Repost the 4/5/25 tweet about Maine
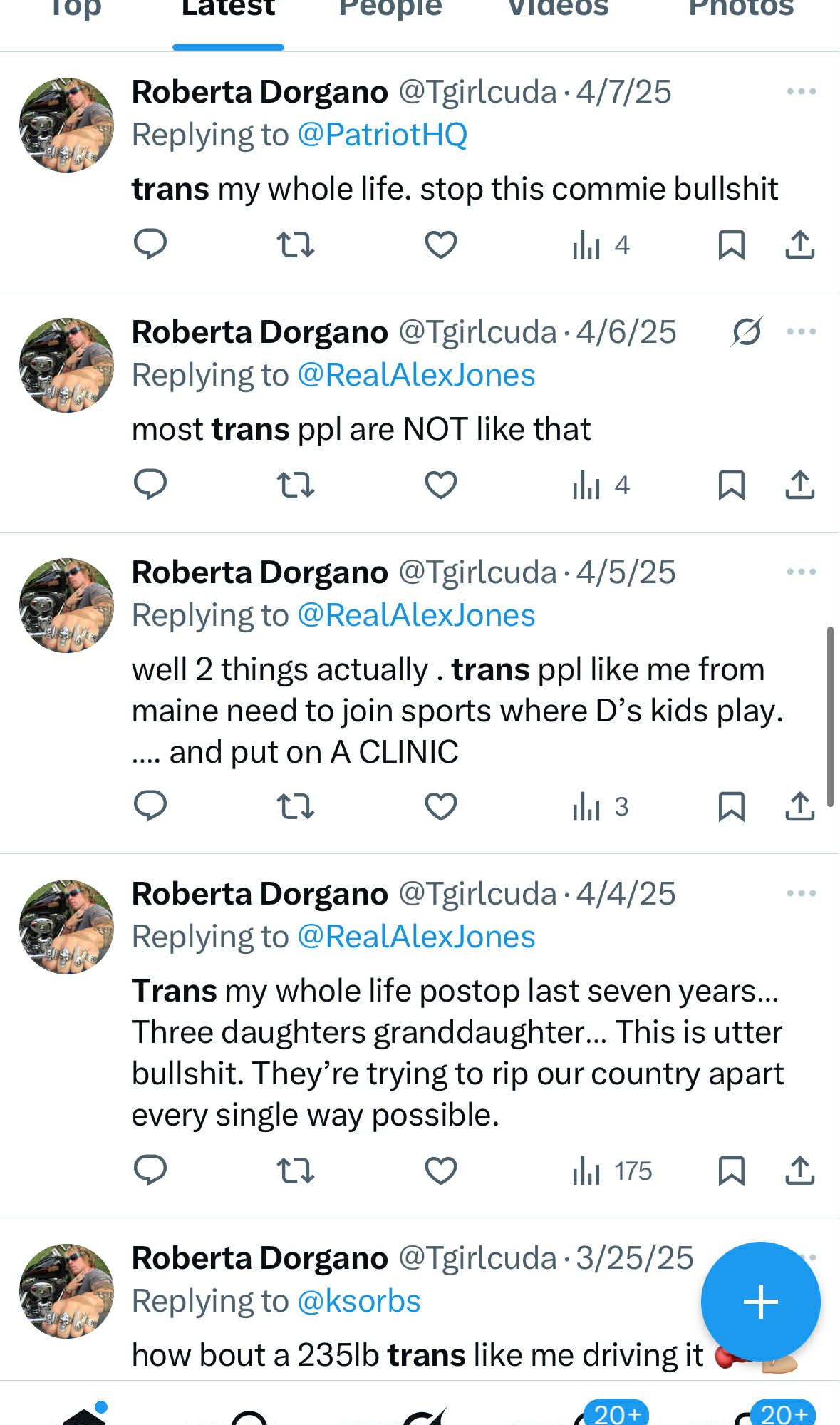 tap(295, 806)
